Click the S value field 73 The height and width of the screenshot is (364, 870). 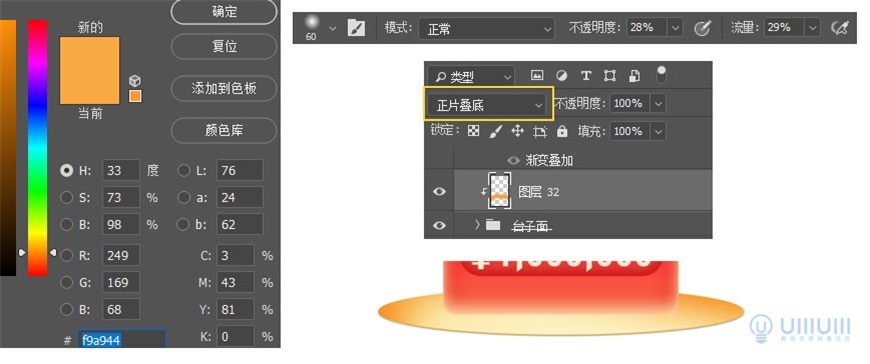point(121,198)
